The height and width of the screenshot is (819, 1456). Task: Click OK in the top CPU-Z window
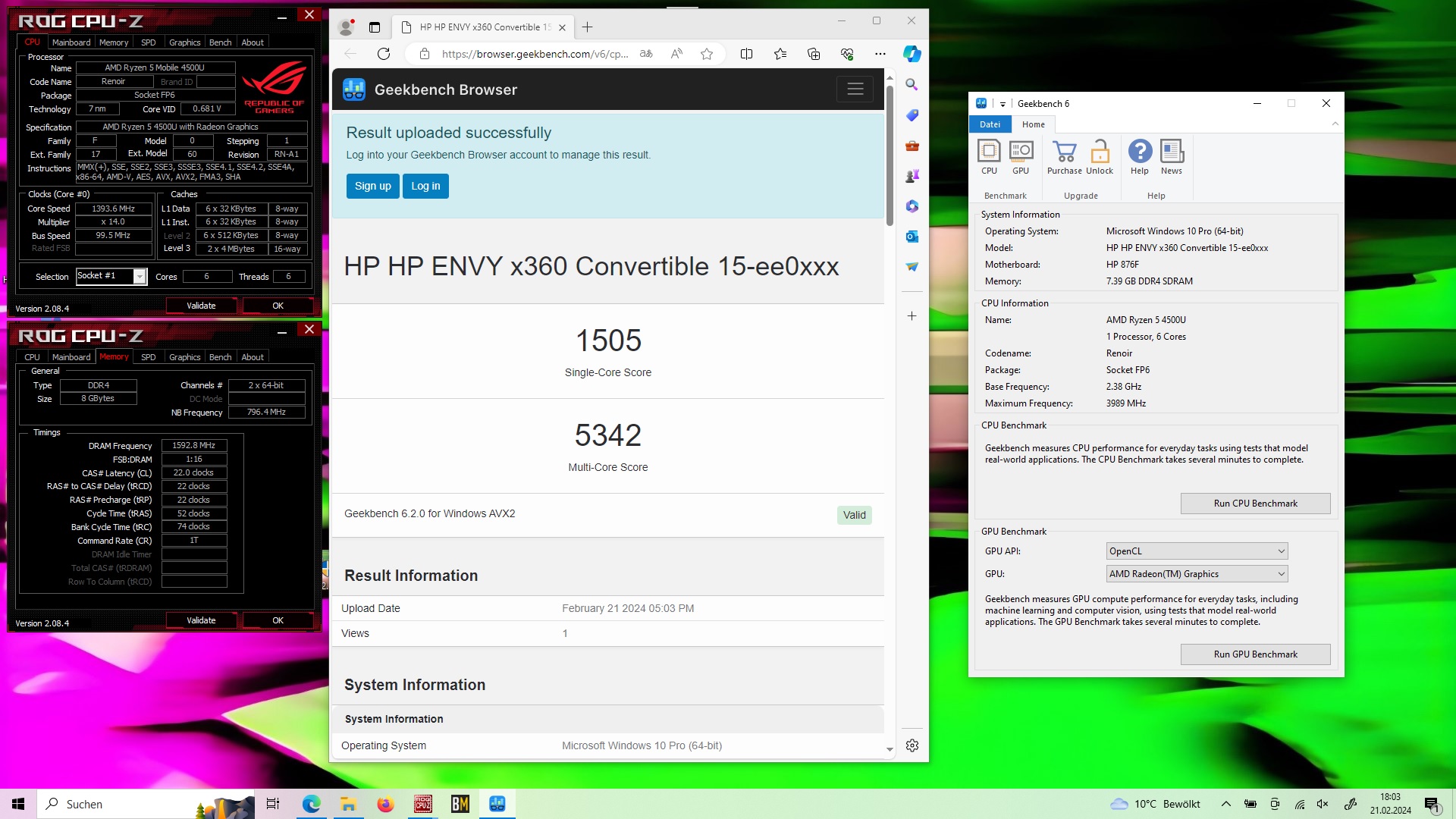[278, 306]
